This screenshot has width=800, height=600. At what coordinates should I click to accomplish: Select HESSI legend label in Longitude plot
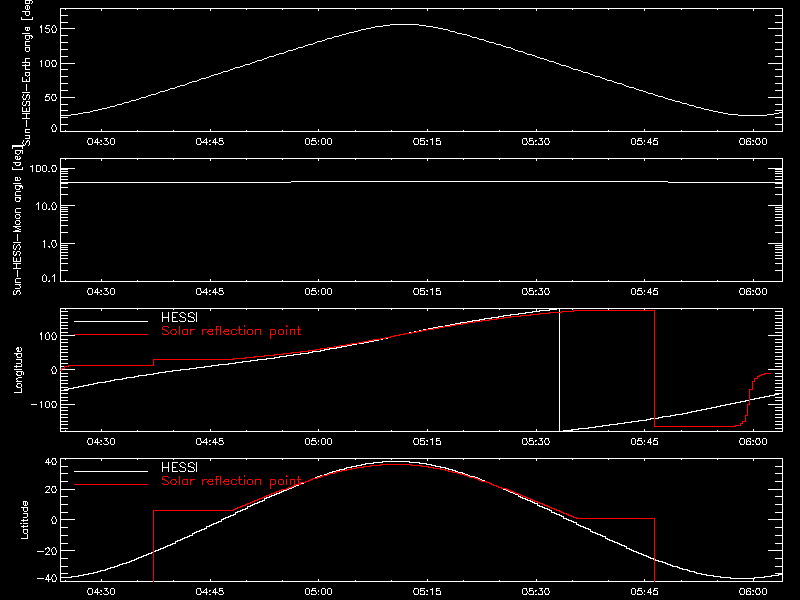coord(179,317)
